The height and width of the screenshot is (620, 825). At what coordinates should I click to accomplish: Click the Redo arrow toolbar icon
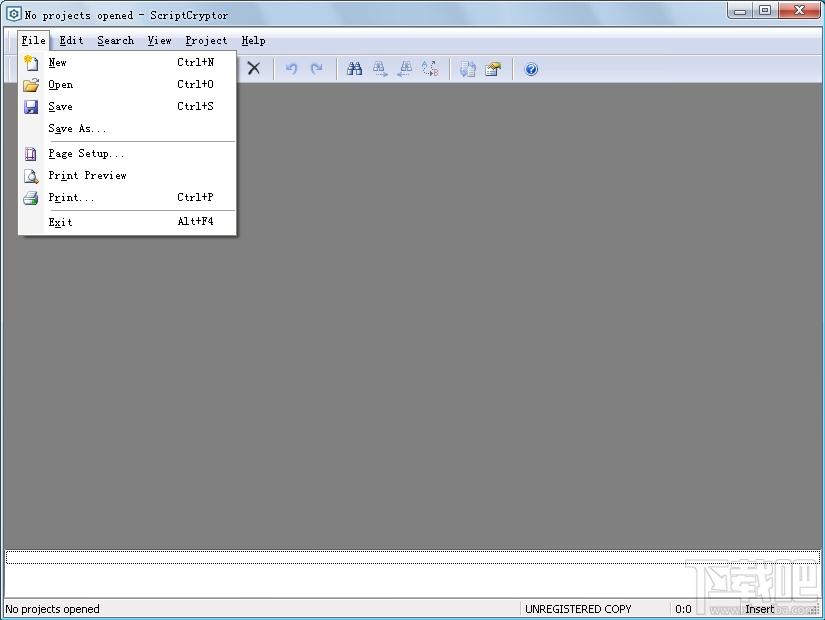pos(317,69)
